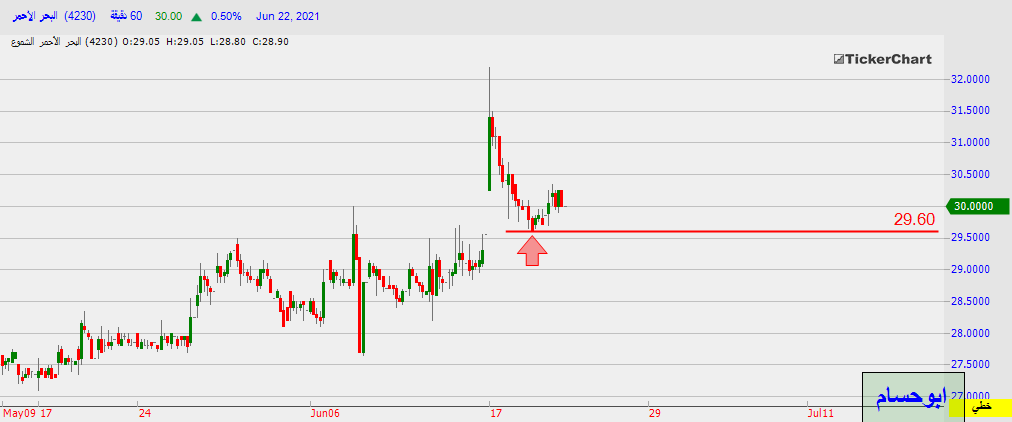Click the (4230) symbol code in header
The image size is (1012, 422).
pos(81,16)
